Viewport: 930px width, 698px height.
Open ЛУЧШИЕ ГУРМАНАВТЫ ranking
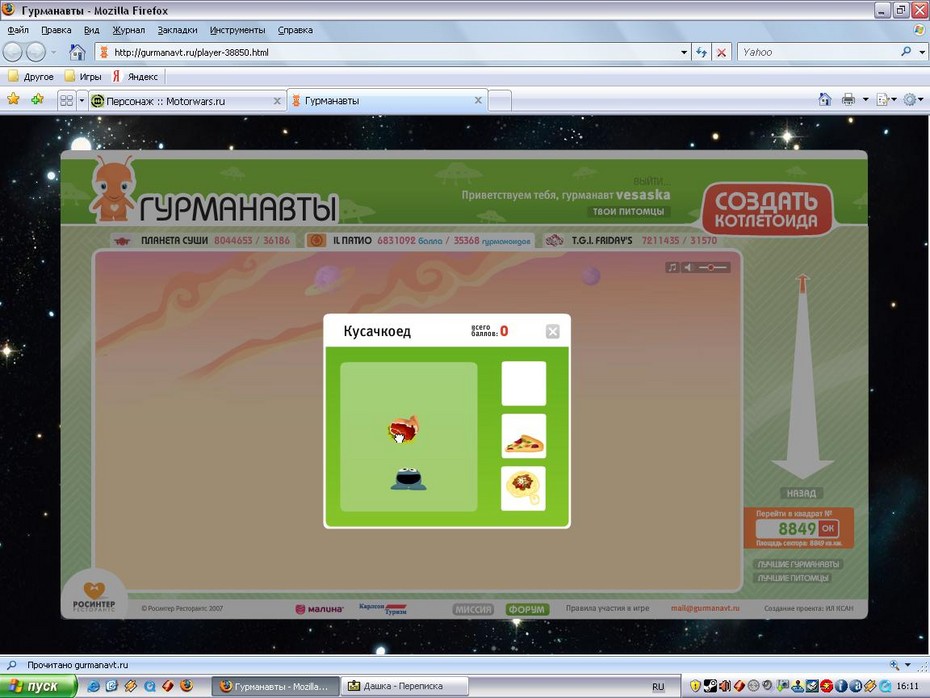[x=798, y=564]
